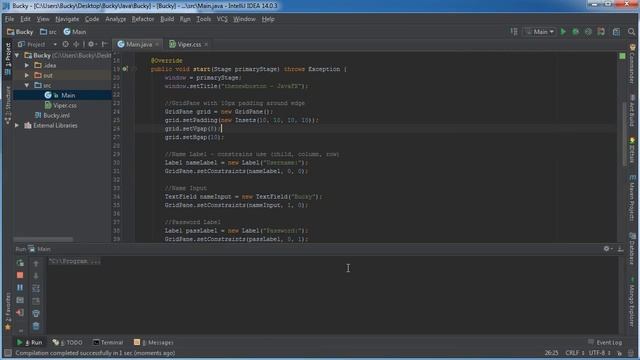
Task: Click the green inspection status square
Action: (x=622, y=56)
